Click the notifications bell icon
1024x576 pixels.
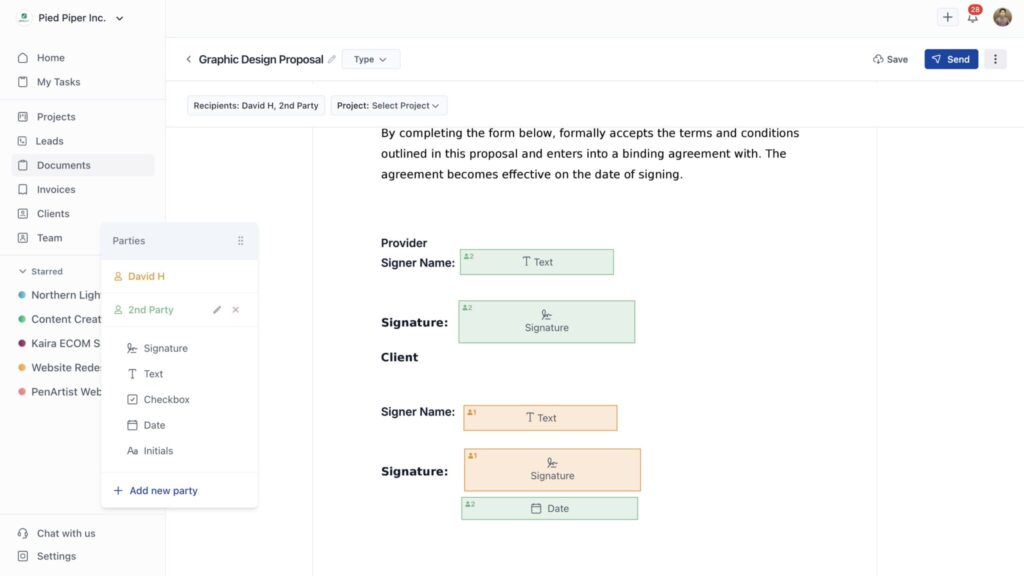972,17
